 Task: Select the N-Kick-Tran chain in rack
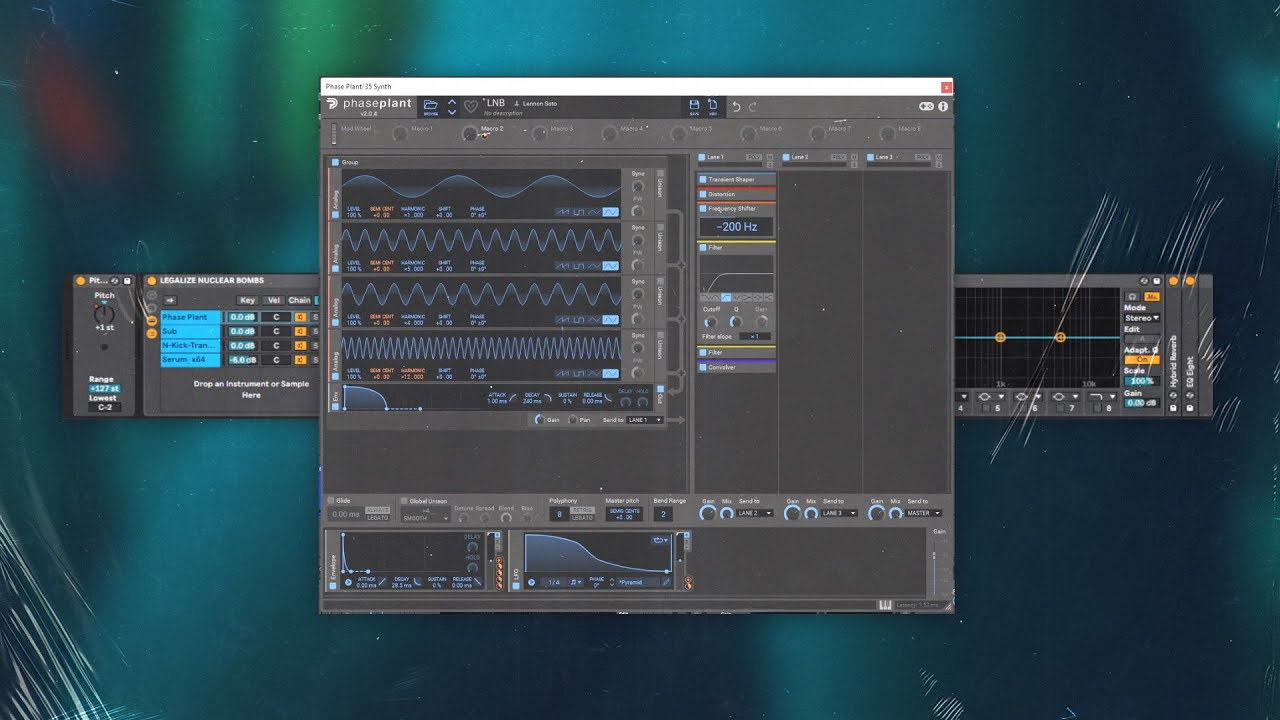pyautogui.click(x=190, y=345)
